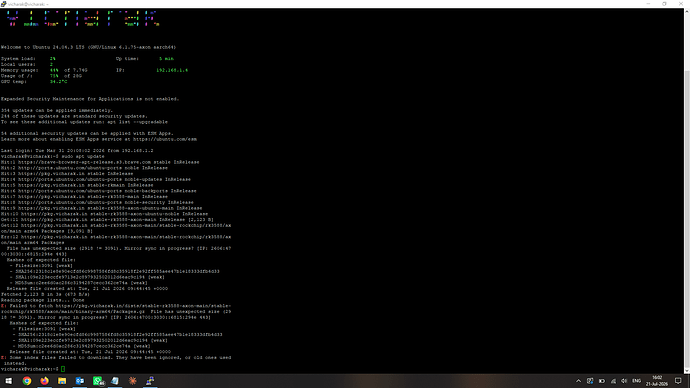This screenshot has height=388, width=690.
Task: Launch Google Chrome from the taskbar
Action: [27, 381]
